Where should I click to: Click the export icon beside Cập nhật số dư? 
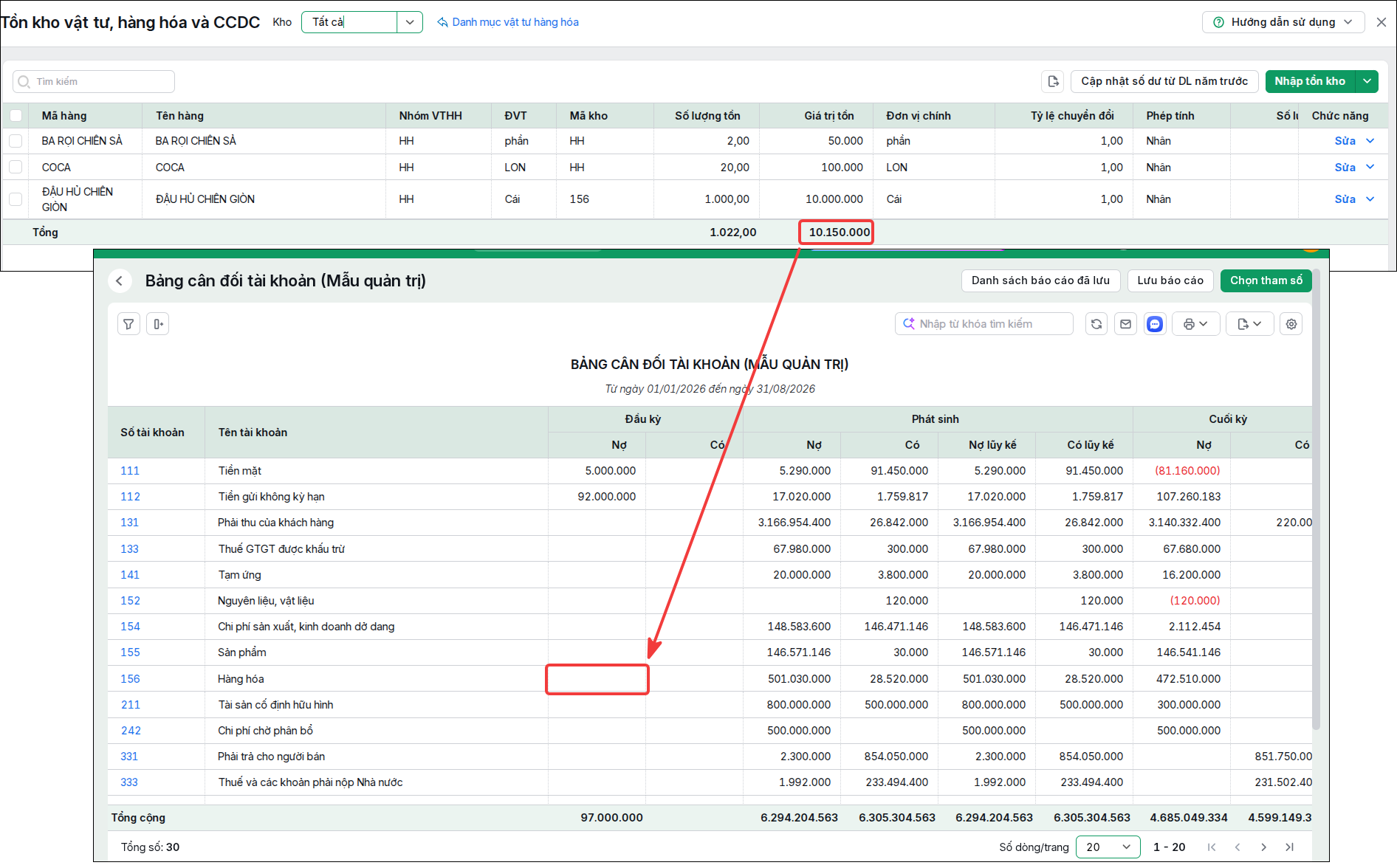coord(1053,81)
